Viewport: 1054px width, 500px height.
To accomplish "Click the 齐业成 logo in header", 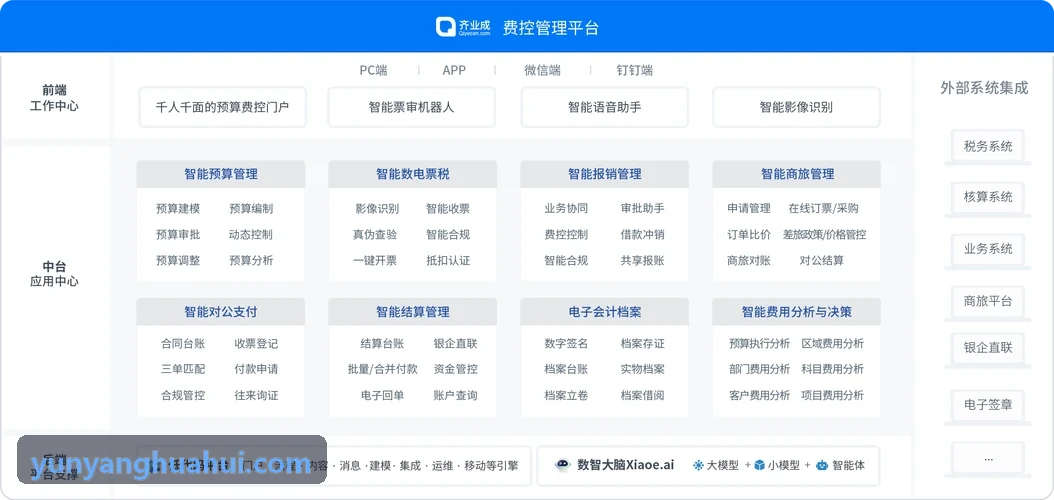I will (463, 27).
